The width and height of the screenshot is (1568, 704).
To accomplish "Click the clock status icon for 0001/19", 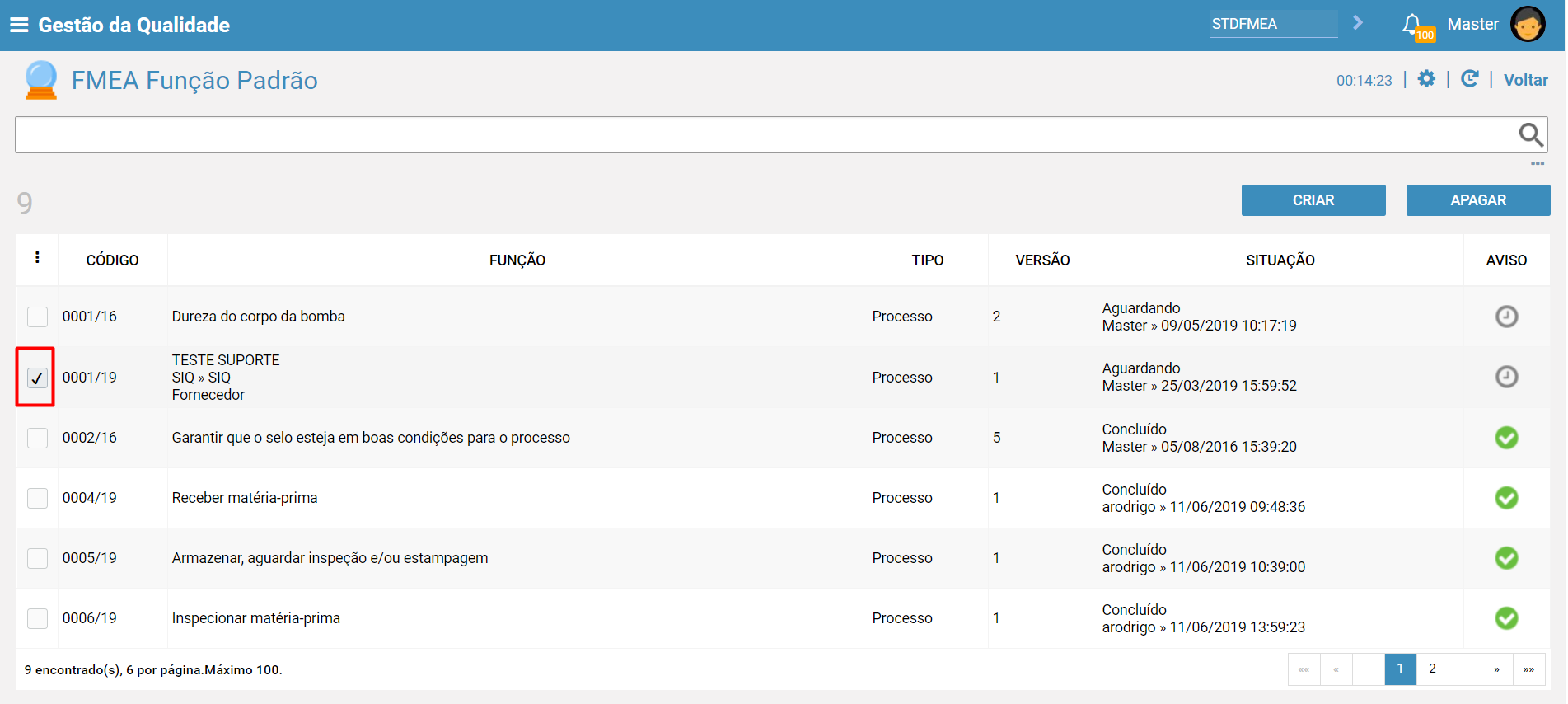I will coord(1506,377).
